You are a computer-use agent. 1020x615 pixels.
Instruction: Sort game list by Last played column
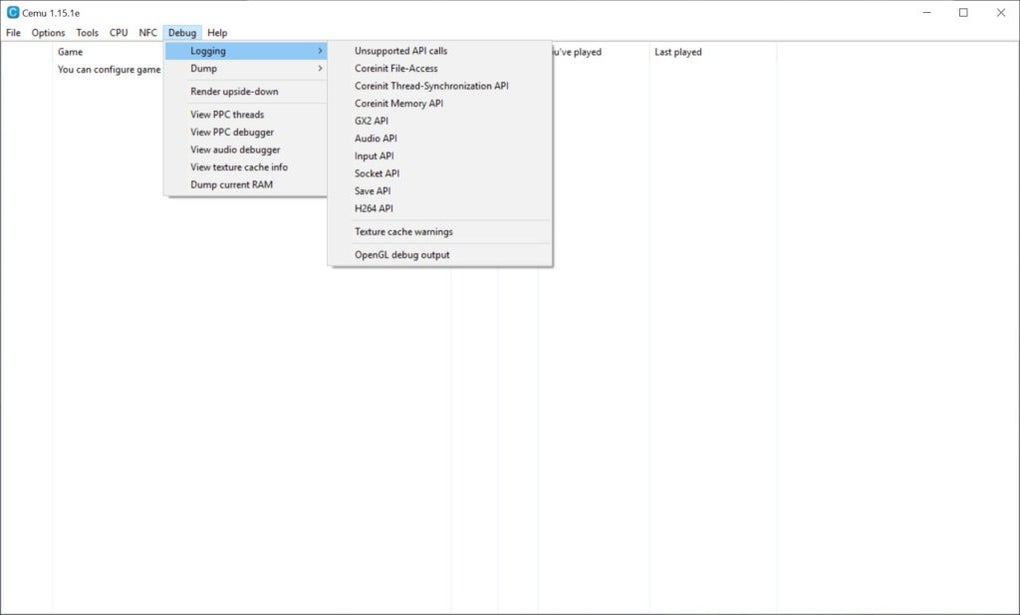click(678, 52)
